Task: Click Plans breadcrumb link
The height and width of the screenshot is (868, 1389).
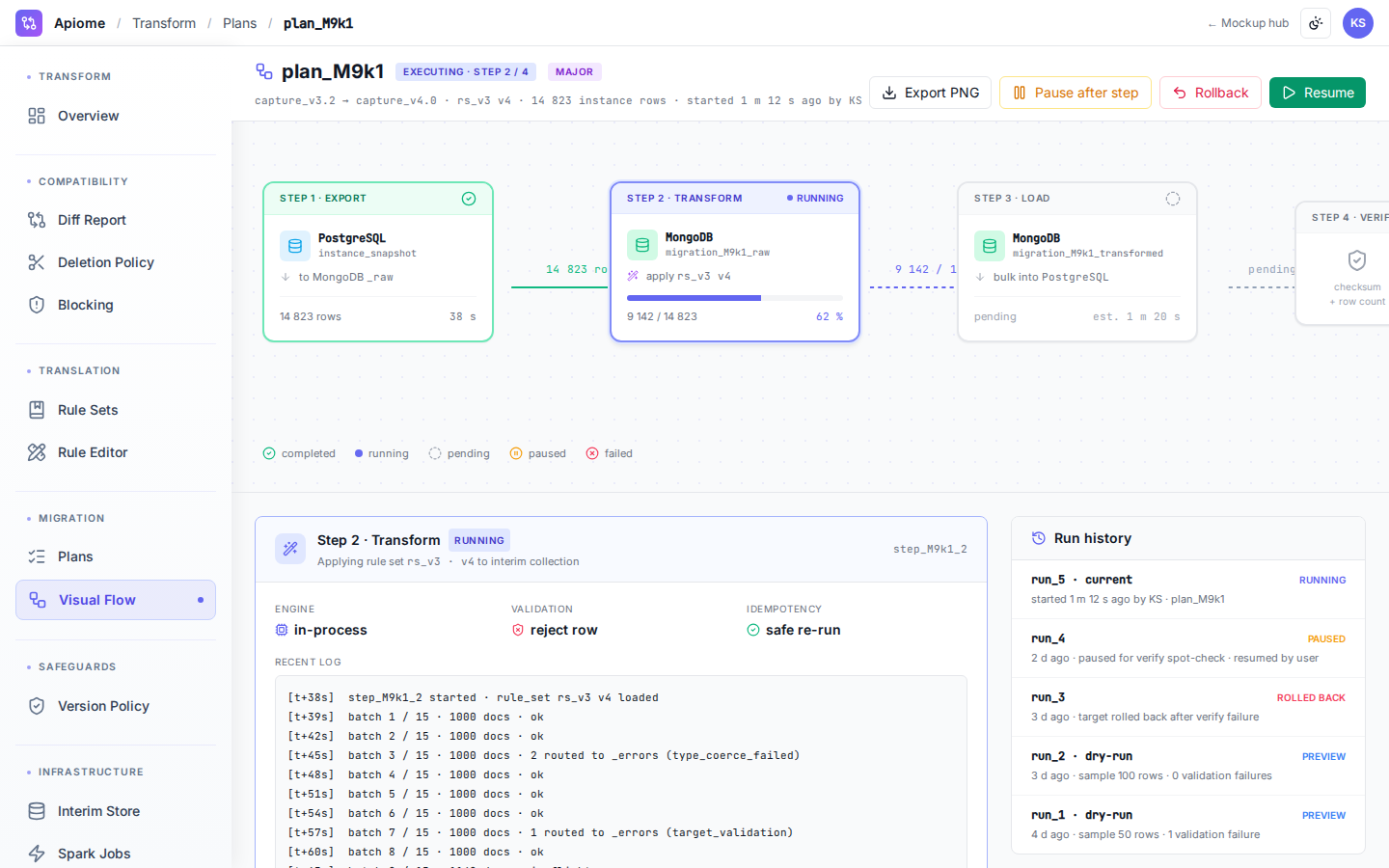Action: (x=239, y=23)
